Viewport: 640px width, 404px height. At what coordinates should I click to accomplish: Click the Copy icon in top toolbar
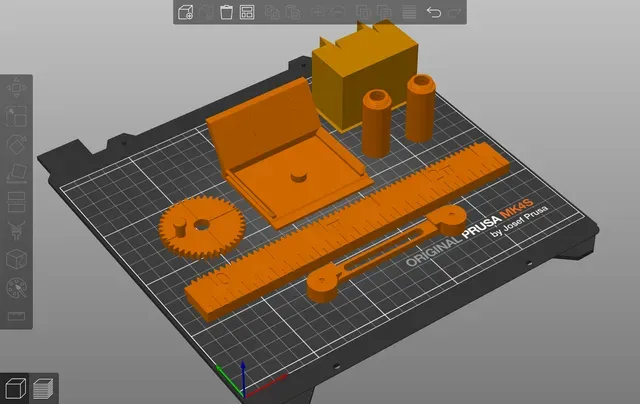tap(272, 12)
